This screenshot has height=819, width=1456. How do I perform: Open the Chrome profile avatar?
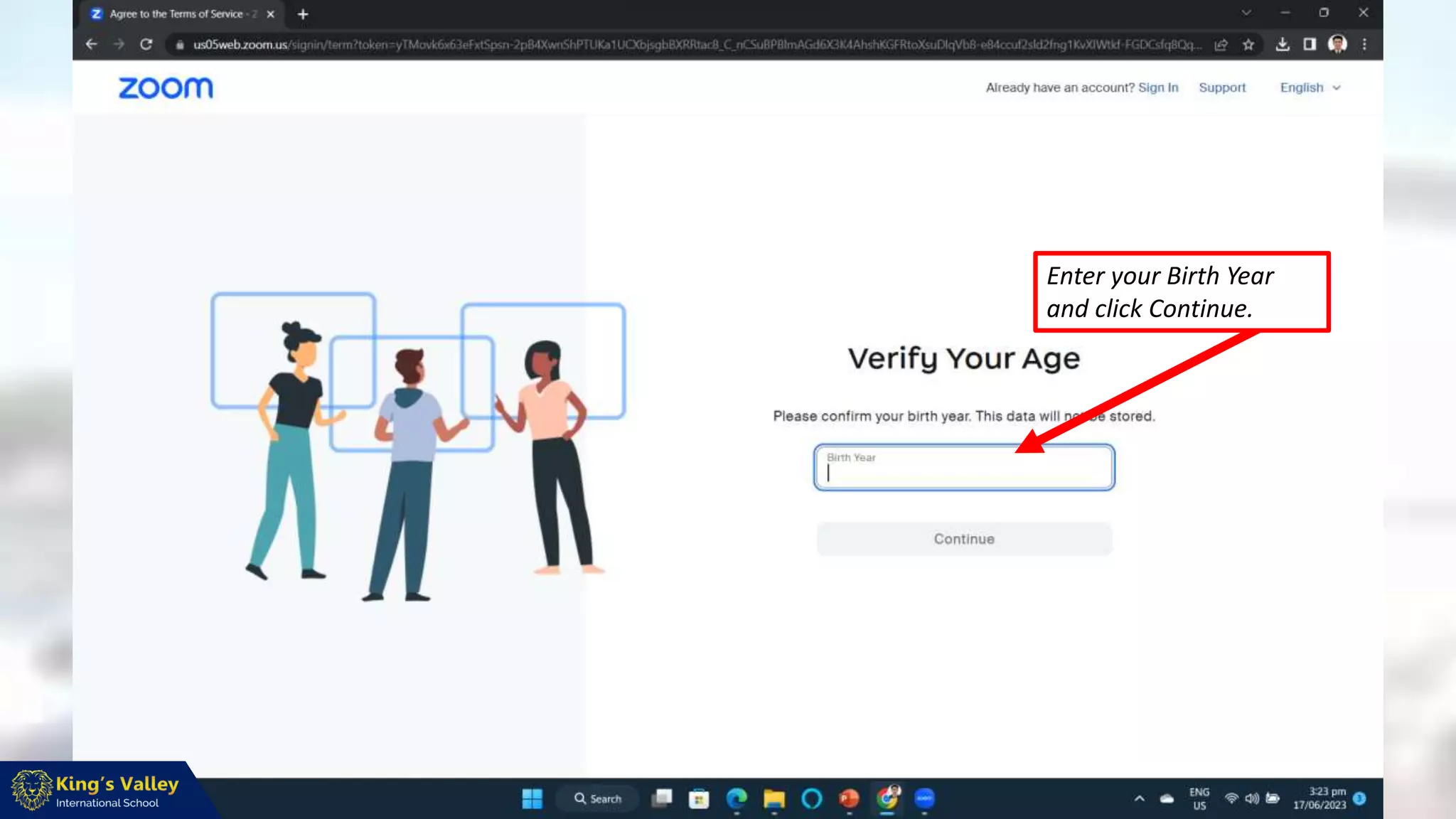click(x=1337, y=45)
